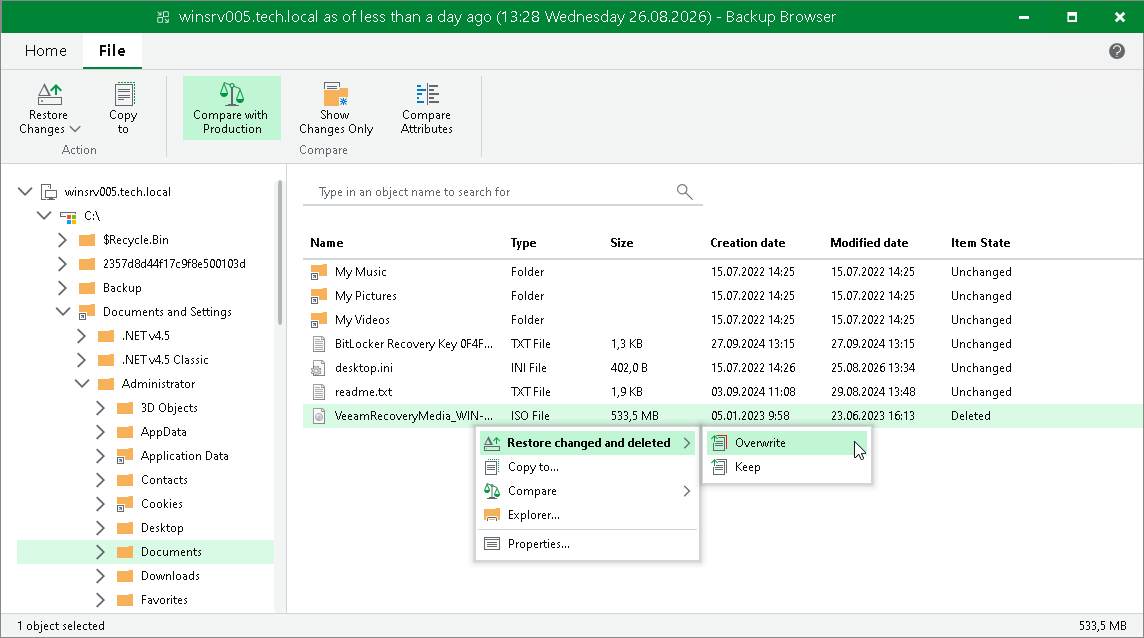The height and width of the screenshot is (638, 1144).
Task: Select the Documents folder in tree
Action: pyautogui.click(x=171, y=553)
